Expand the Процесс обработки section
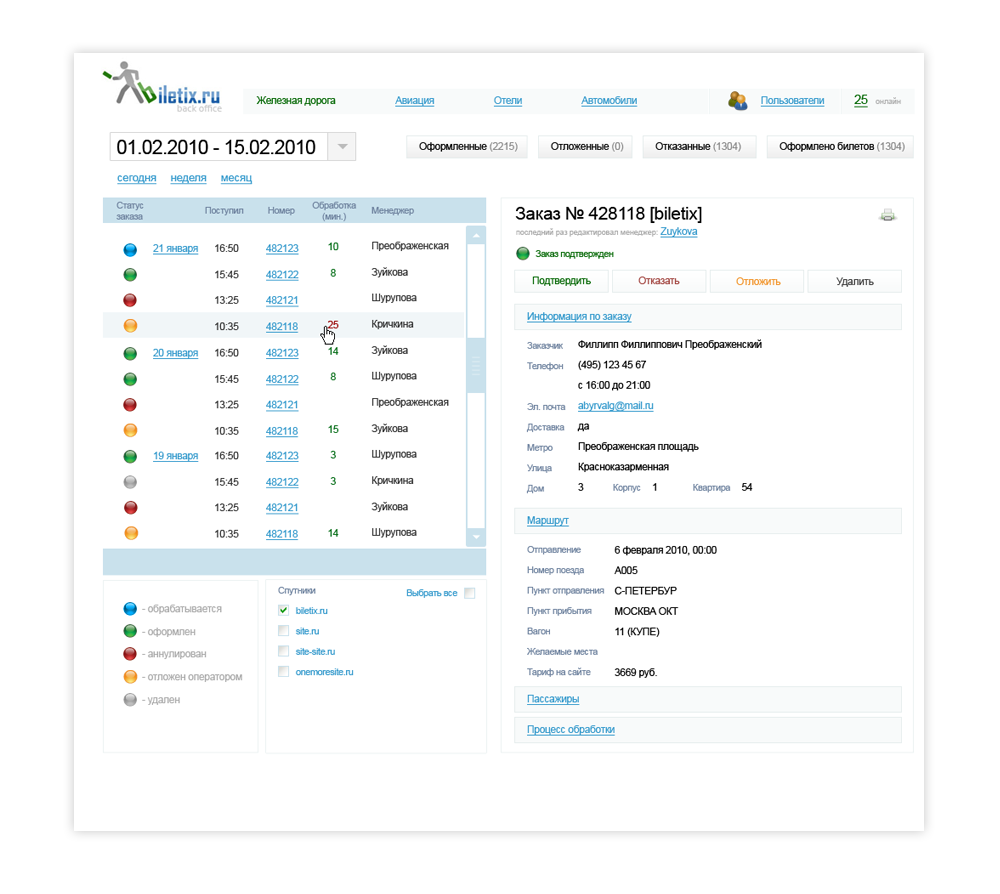This screenshot has height=894, width=1000. click(570, 730)
